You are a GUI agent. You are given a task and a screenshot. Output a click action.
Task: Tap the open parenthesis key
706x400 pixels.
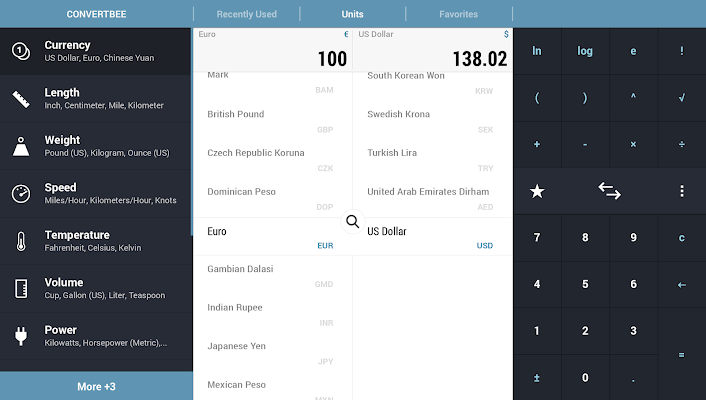point(537,97)
